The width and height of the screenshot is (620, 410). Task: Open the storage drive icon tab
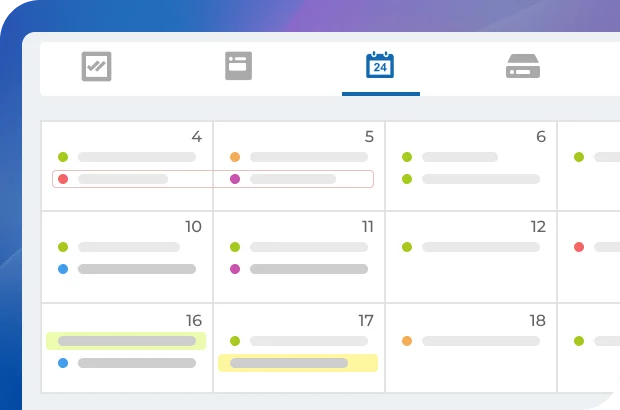click(523, 67)
